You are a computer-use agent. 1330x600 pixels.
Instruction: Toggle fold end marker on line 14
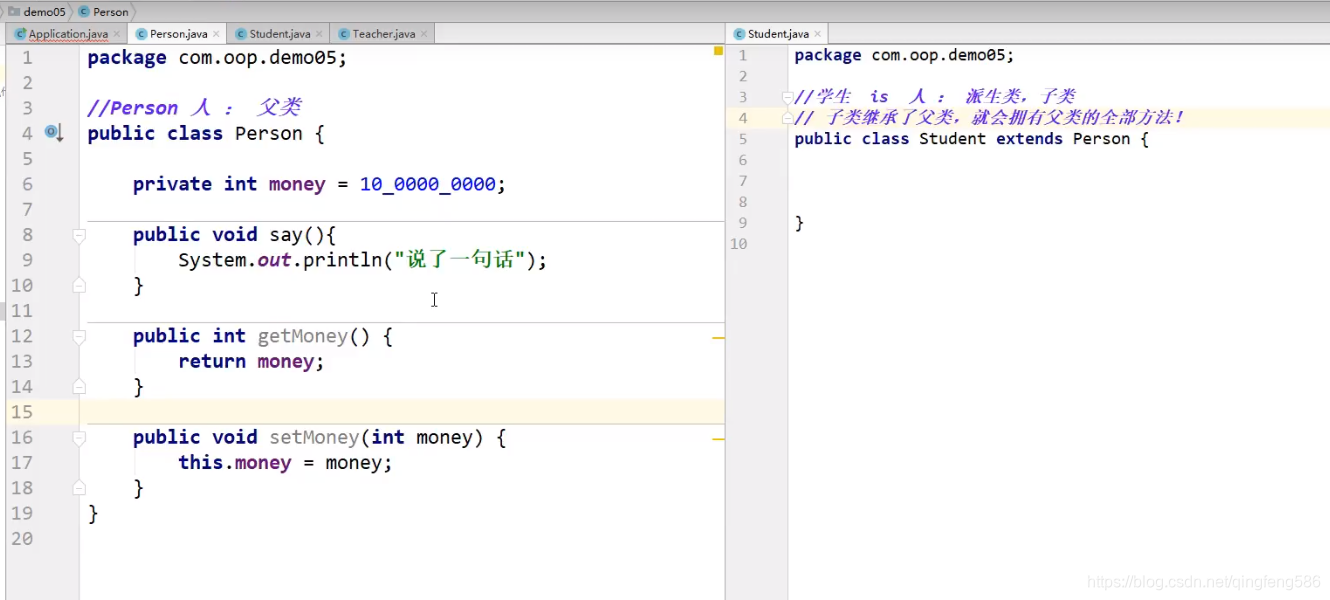pos(79,386)
